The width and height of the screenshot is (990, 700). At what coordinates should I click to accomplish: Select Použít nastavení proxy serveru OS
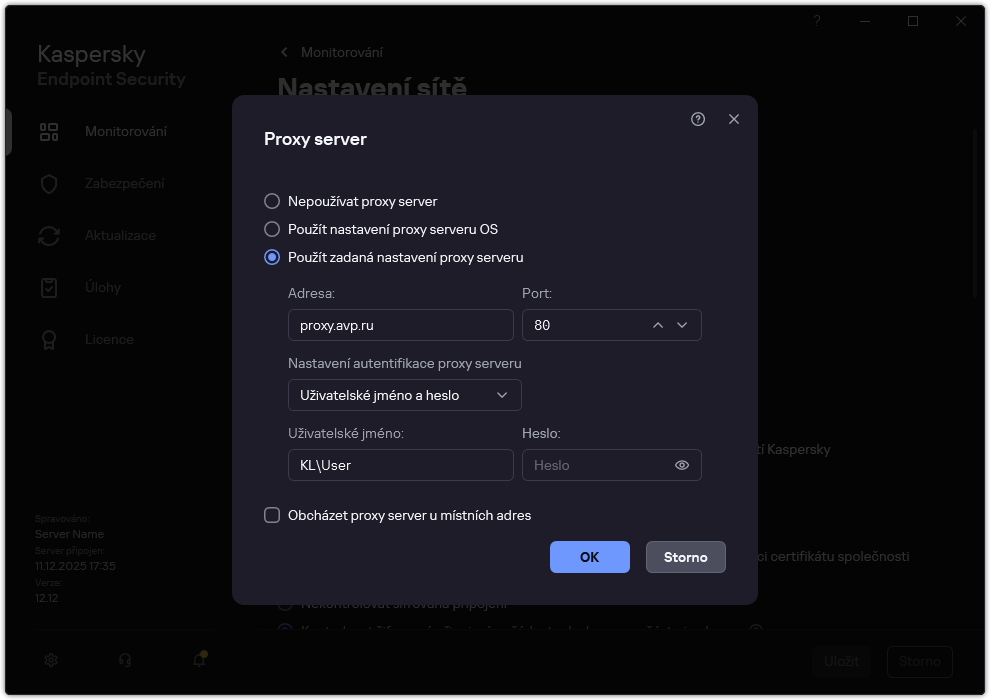point(271,229)
